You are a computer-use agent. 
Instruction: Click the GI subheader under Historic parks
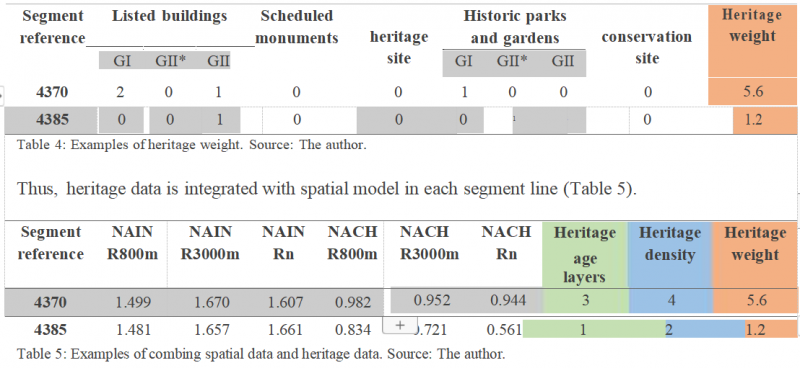463,62
